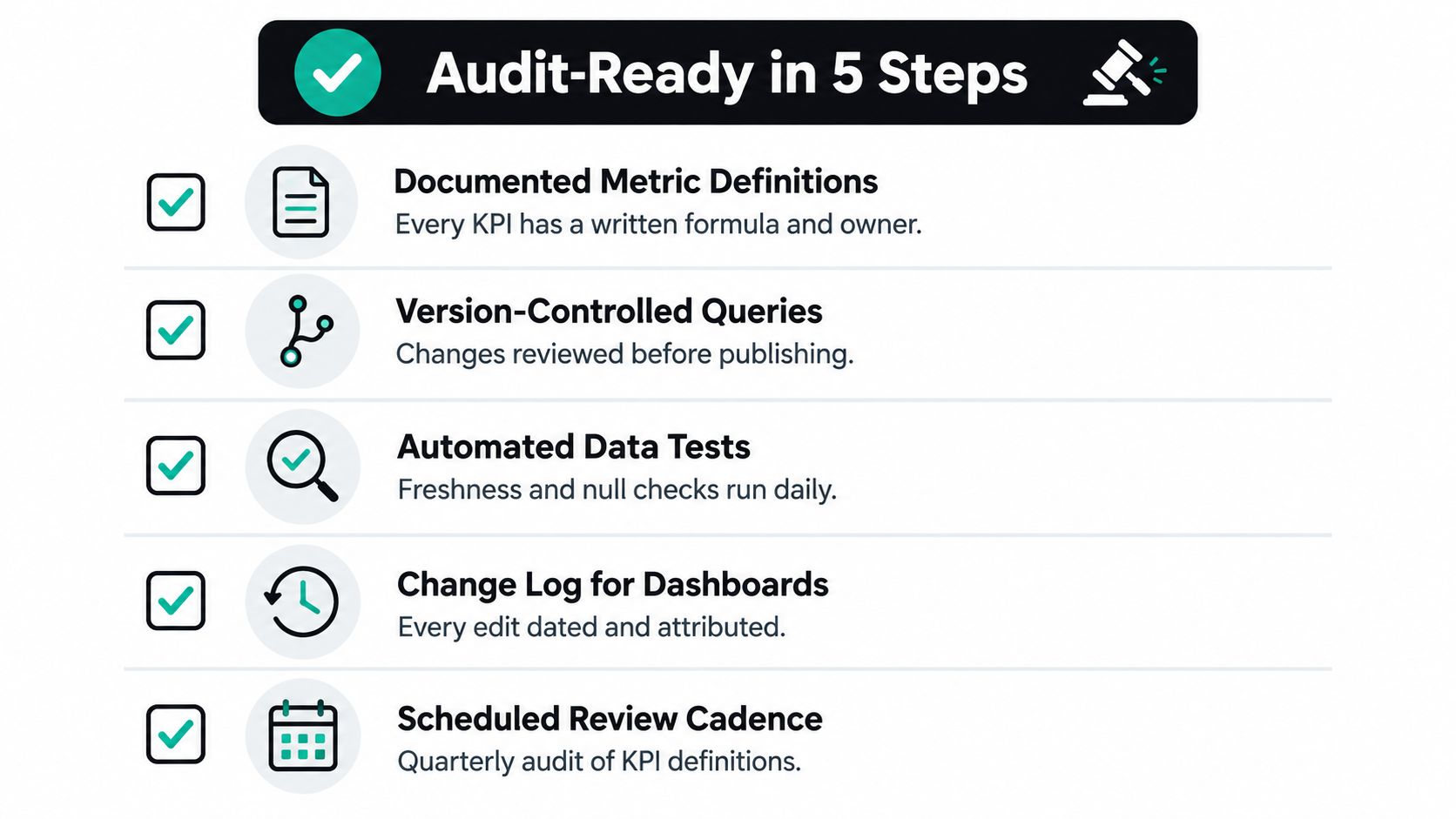
Task: Toggle the Scheduled Review Cadence checkbox
Action: click(176, 735)
